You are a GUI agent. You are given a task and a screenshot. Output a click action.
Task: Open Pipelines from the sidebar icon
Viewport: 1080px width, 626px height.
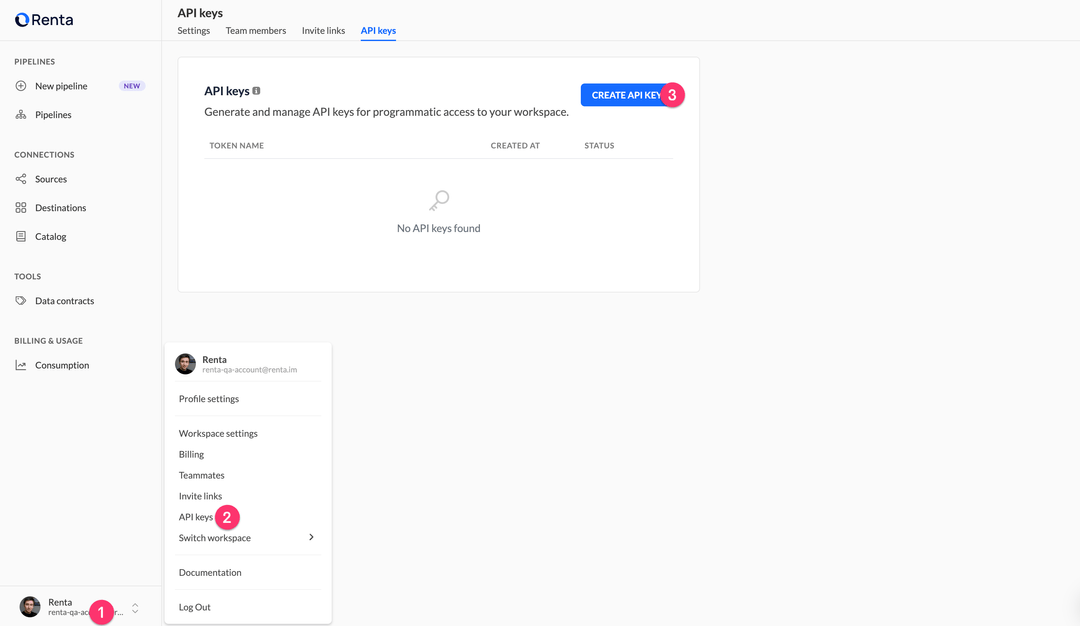coord(22,114)
